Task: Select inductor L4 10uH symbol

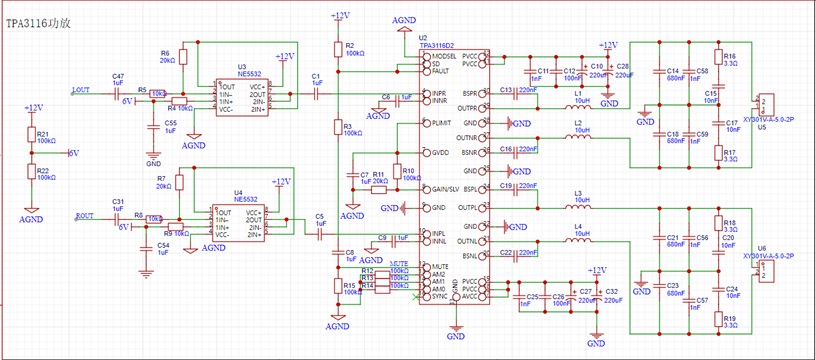Action: (x=578, y=240)
